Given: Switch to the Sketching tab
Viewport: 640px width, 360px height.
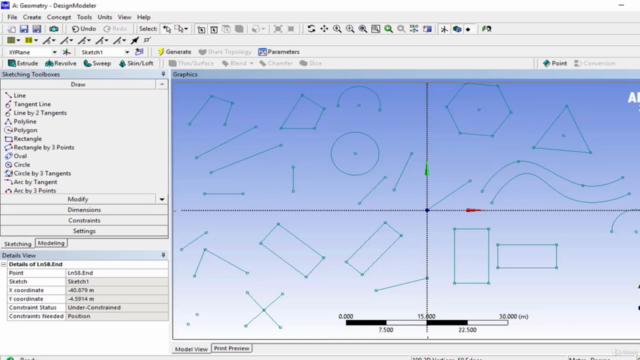Looking at the screenshot, I should pos(18,244).
